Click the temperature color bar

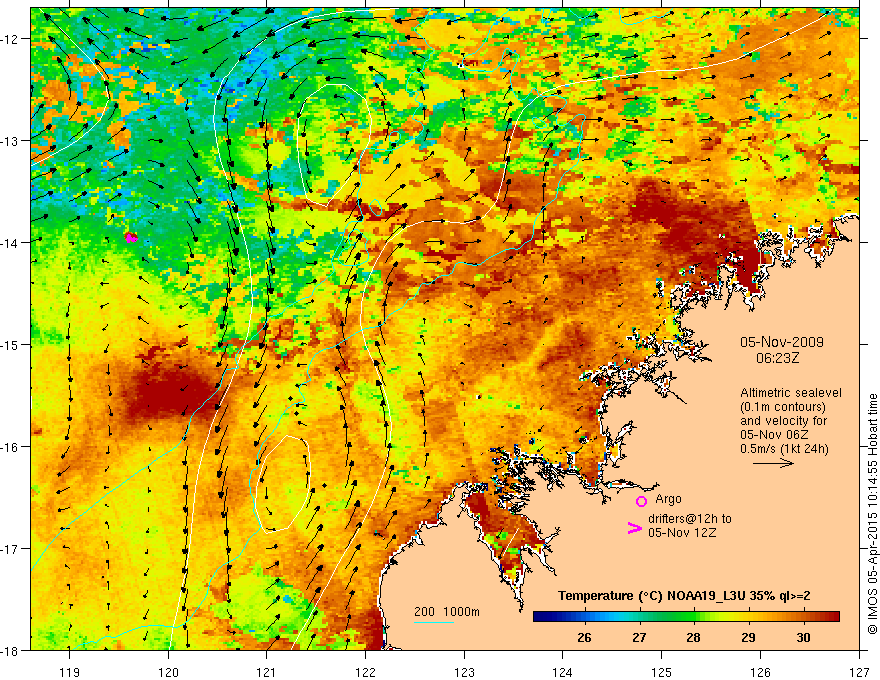tap(686, 616)
